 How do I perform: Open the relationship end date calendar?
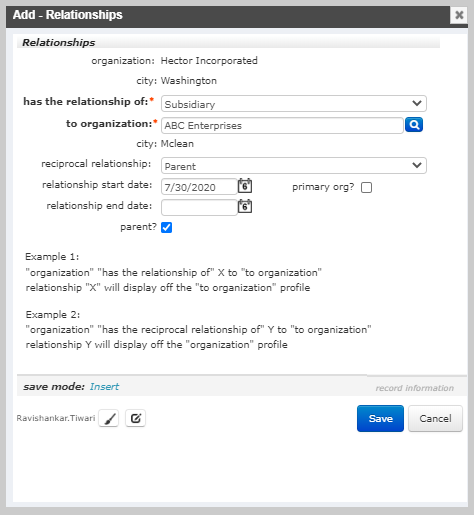(x=245, y=207)
